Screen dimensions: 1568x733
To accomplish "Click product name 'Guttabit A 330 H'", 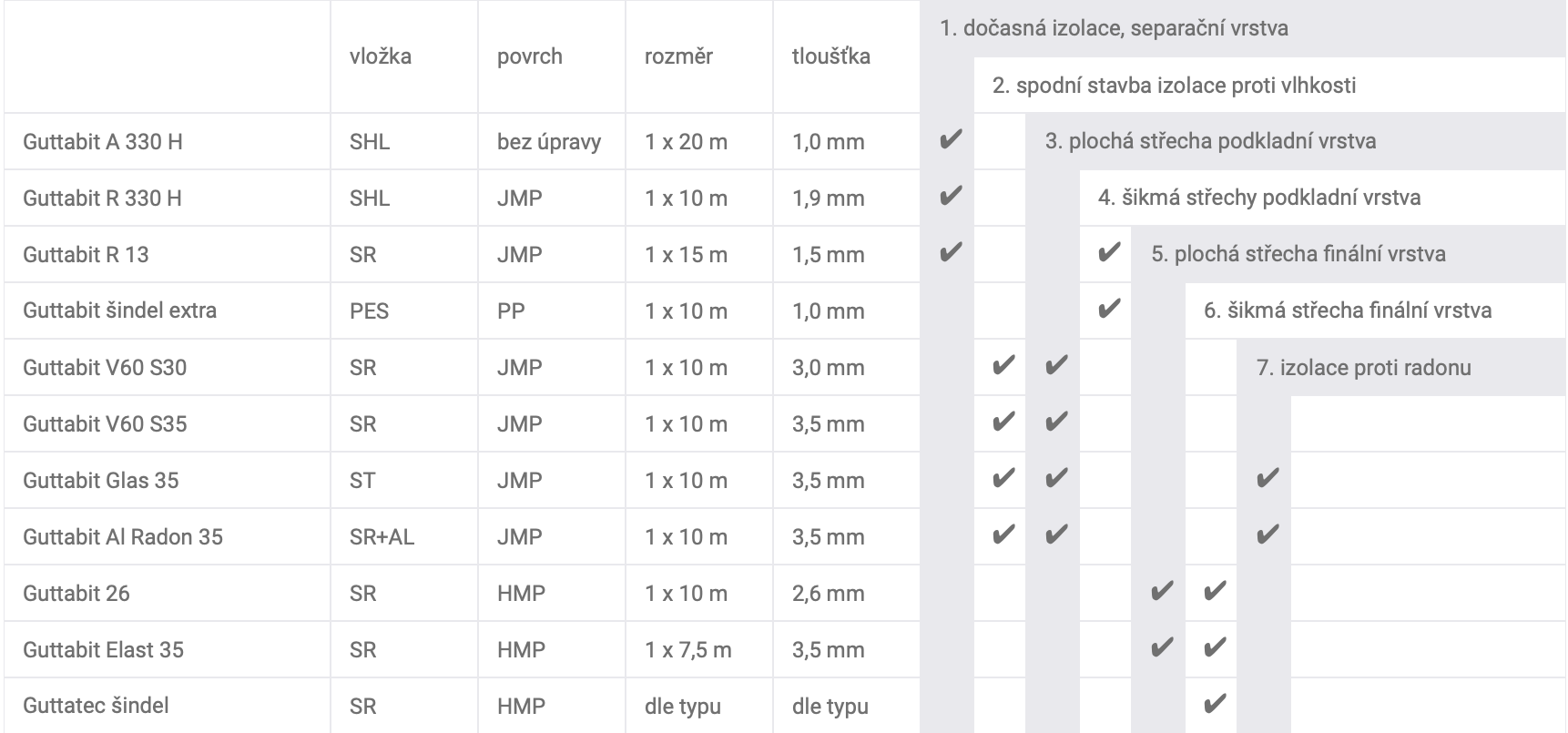I will pyautogui.click(x=103, y=142).
